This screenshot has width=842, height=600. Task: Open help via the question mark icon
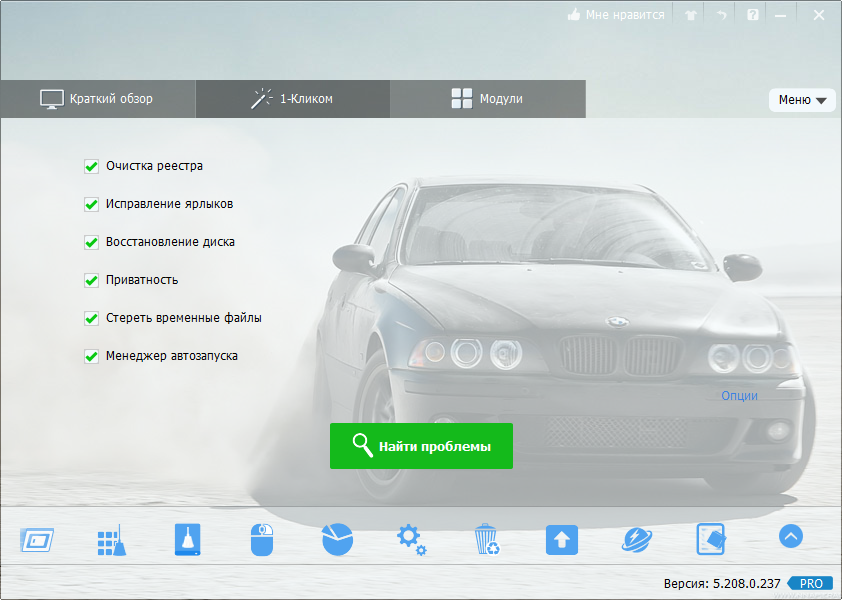point(753,15)
